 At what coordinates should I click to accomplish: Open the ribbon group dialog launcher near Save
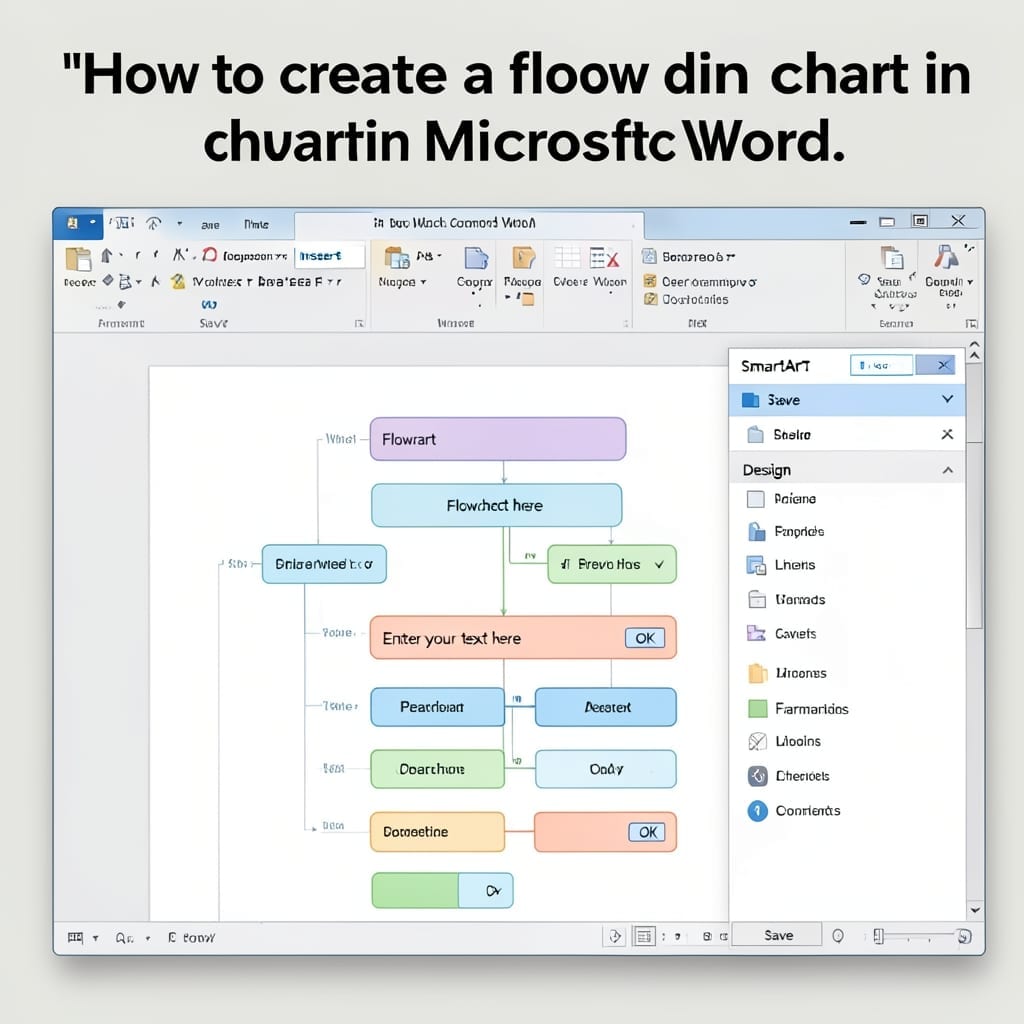click(359, 323)
